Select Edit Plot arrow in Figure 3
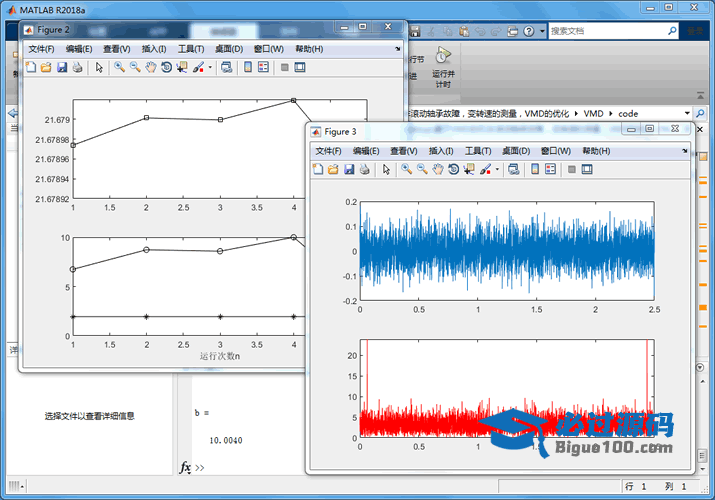Screen dimensions: 715x500 [386, 170]
